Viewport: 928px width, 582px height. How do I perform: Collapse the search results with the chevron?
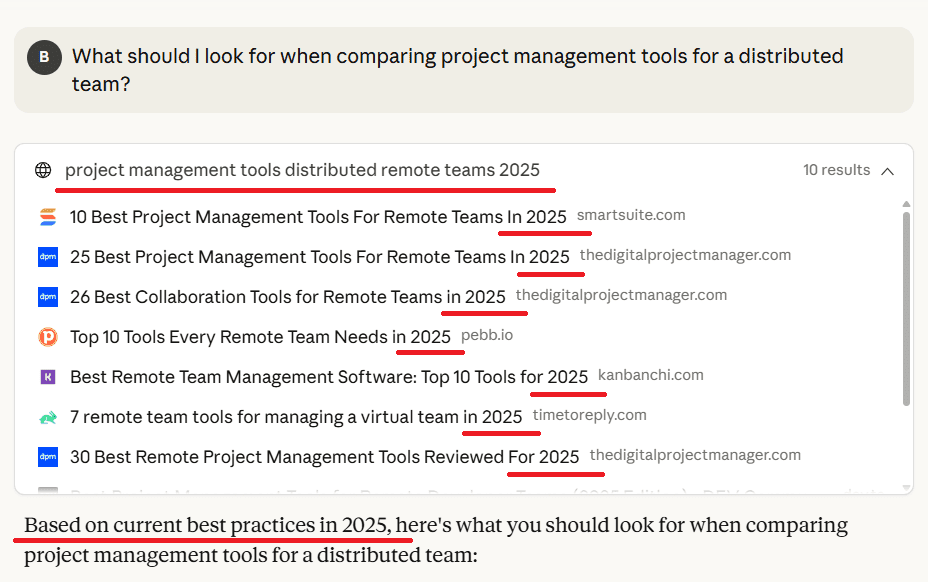(887, 171)
